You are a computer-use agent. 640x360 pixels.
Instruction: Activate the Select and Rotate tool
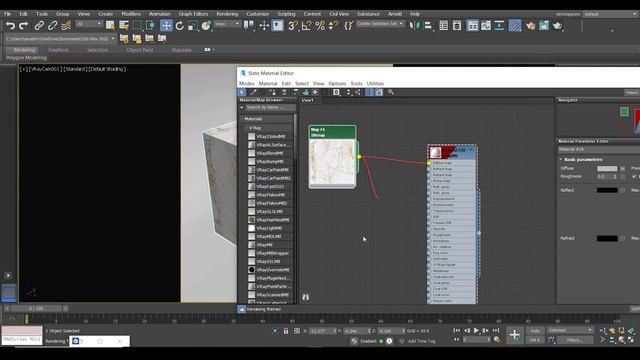(180, 26)
